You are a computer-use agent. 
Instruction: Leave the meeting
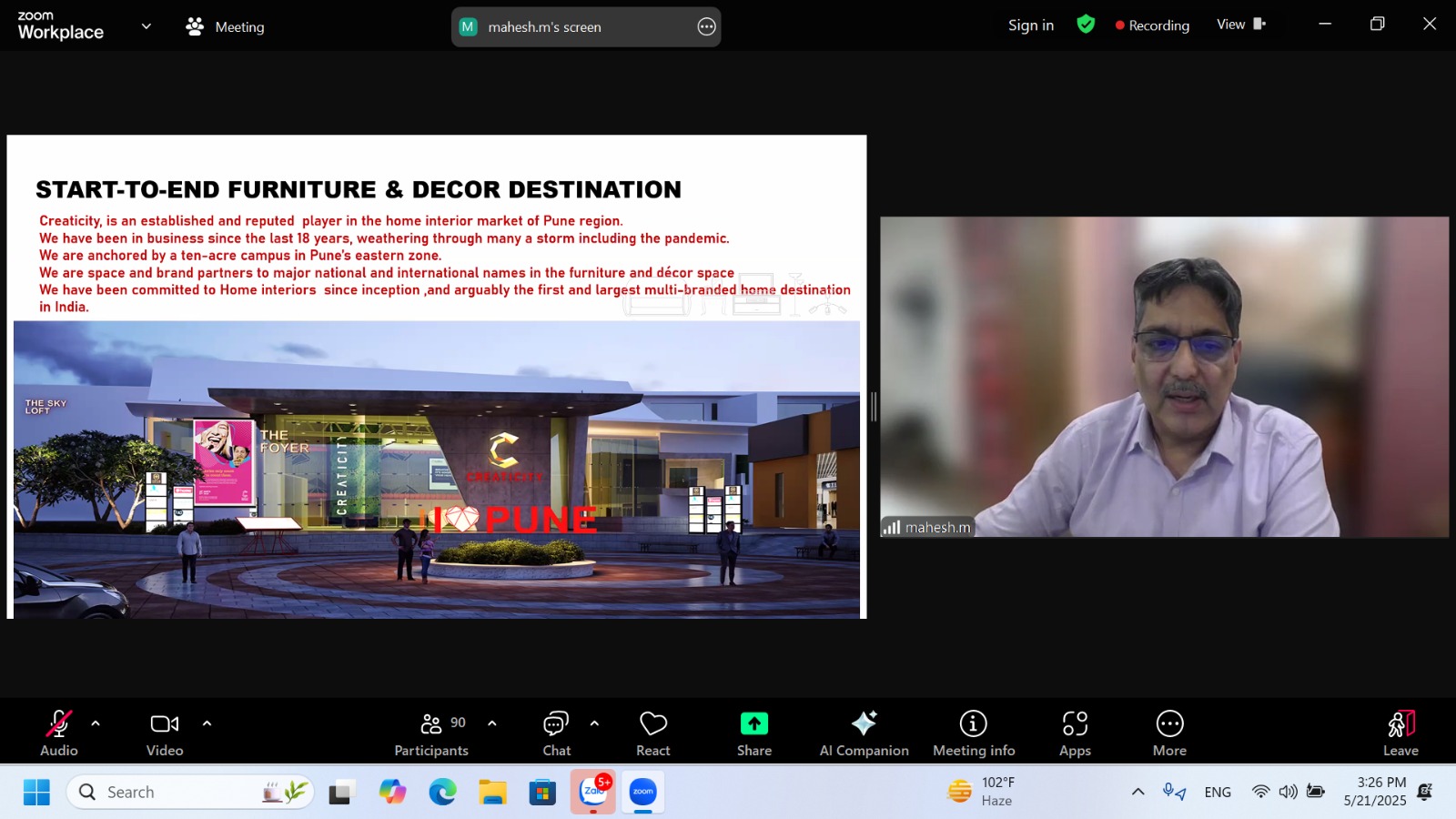[1400, 733]
